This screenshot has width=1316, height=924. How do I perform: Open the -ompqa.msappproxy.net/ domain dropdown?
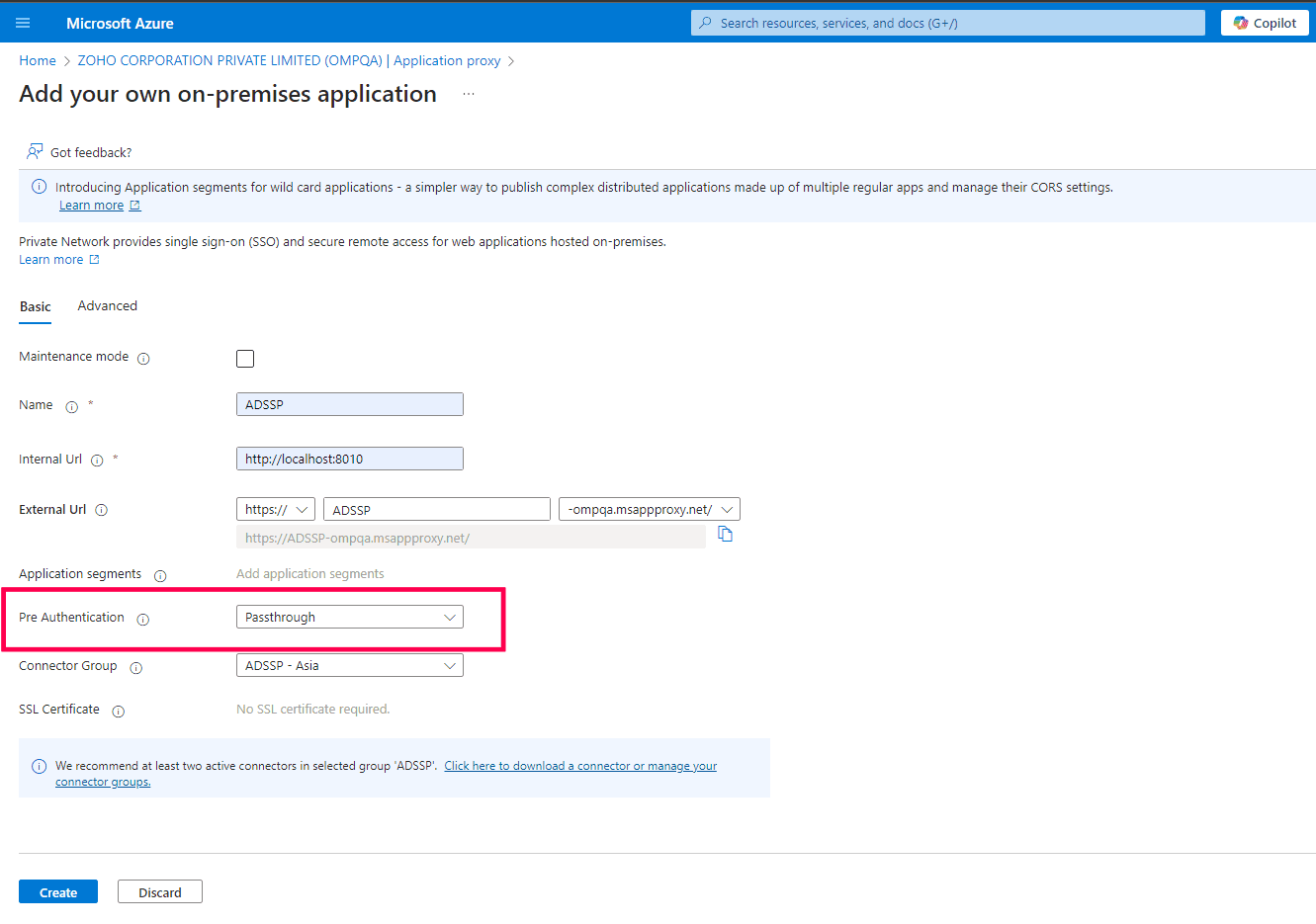pyautogui.click(x=650, y=509)
